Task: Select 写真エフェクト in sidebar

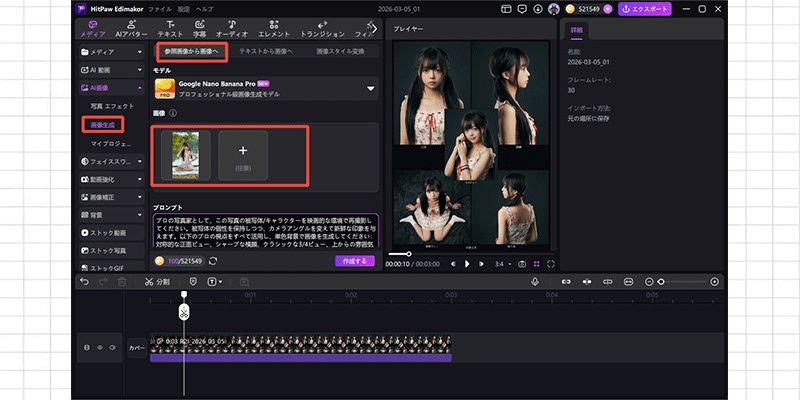Action: click(x=112, y=106)
